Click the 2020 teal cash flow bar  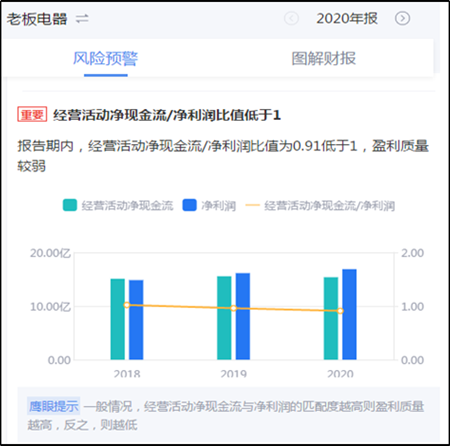331,318
